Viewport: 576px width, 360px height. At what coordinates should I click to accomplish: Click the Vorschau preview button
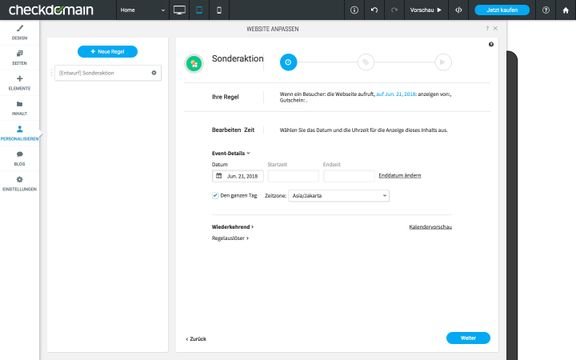426,10
